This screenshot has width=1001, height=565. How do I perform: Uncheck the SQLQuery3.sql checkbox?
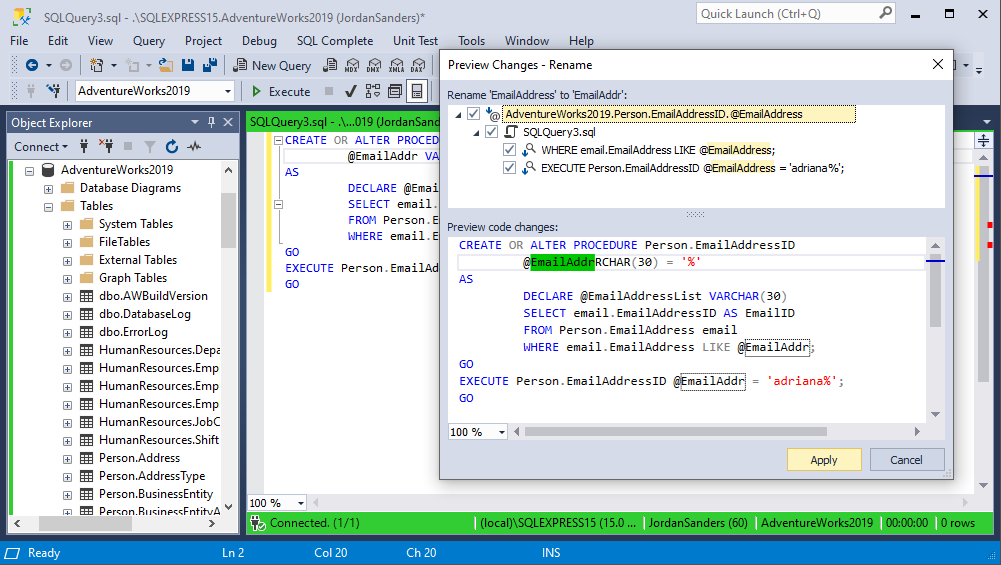pos(491,132)
